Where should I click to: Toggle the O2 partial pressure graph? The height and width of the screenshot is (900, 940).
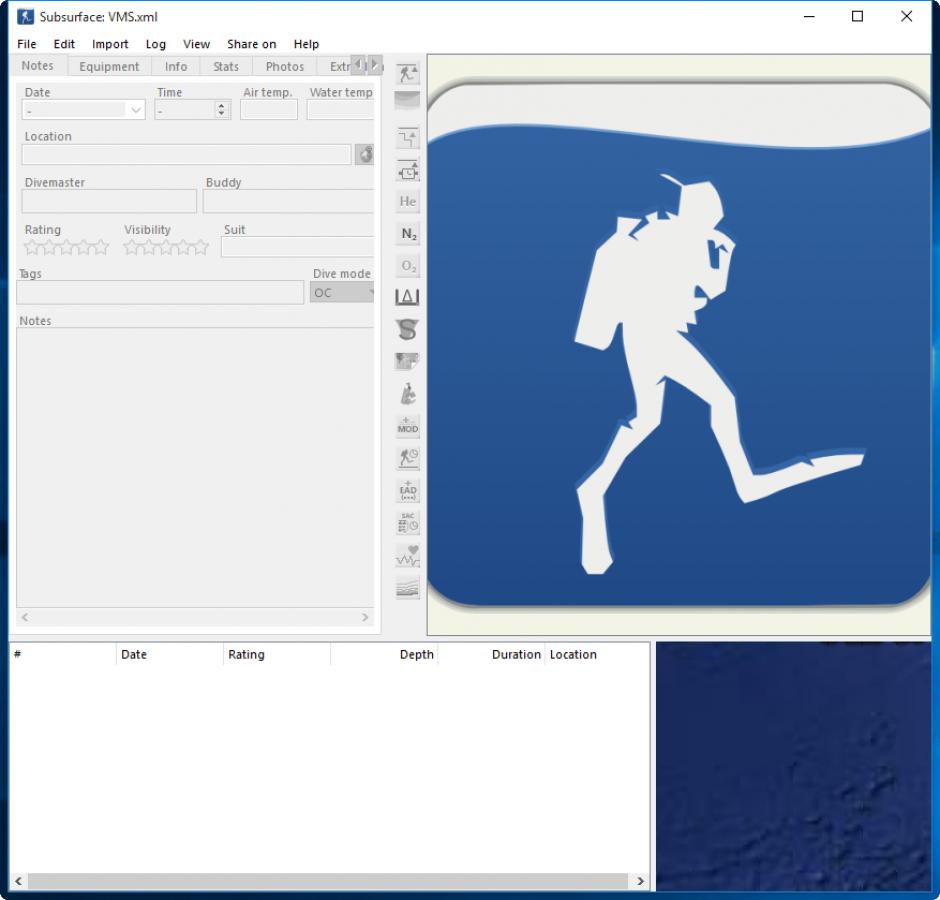pyautogui.click(x=408, y=266)
